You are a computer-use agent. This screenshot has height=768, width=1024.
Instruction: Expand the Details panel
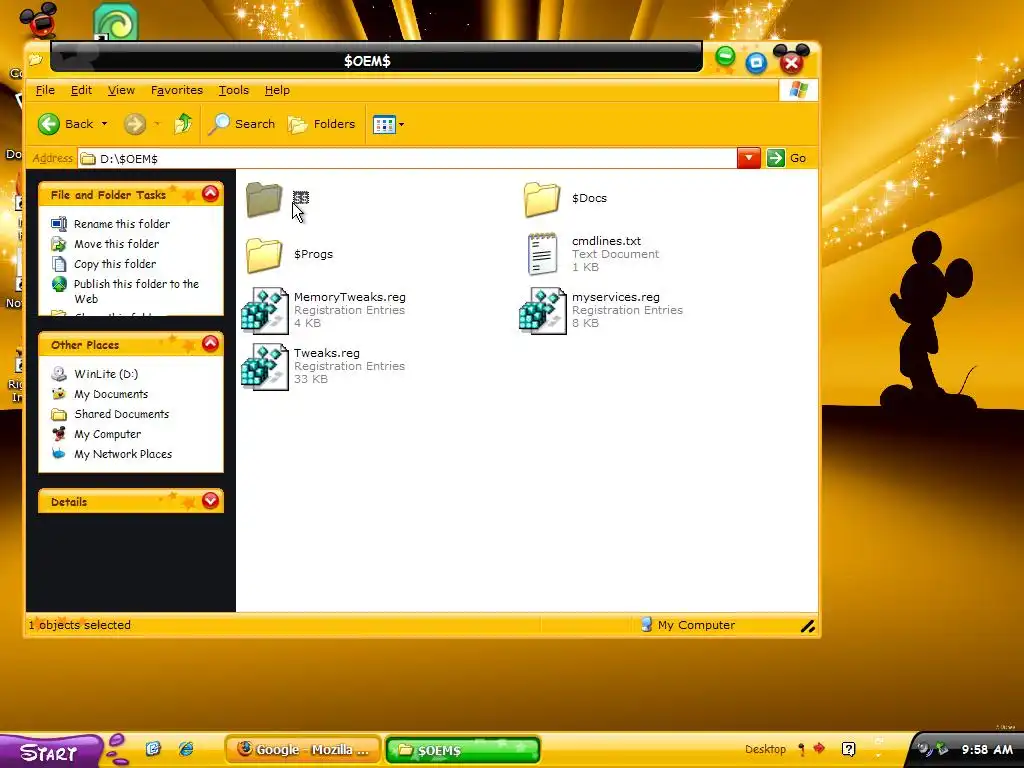(x=210, y=501)
